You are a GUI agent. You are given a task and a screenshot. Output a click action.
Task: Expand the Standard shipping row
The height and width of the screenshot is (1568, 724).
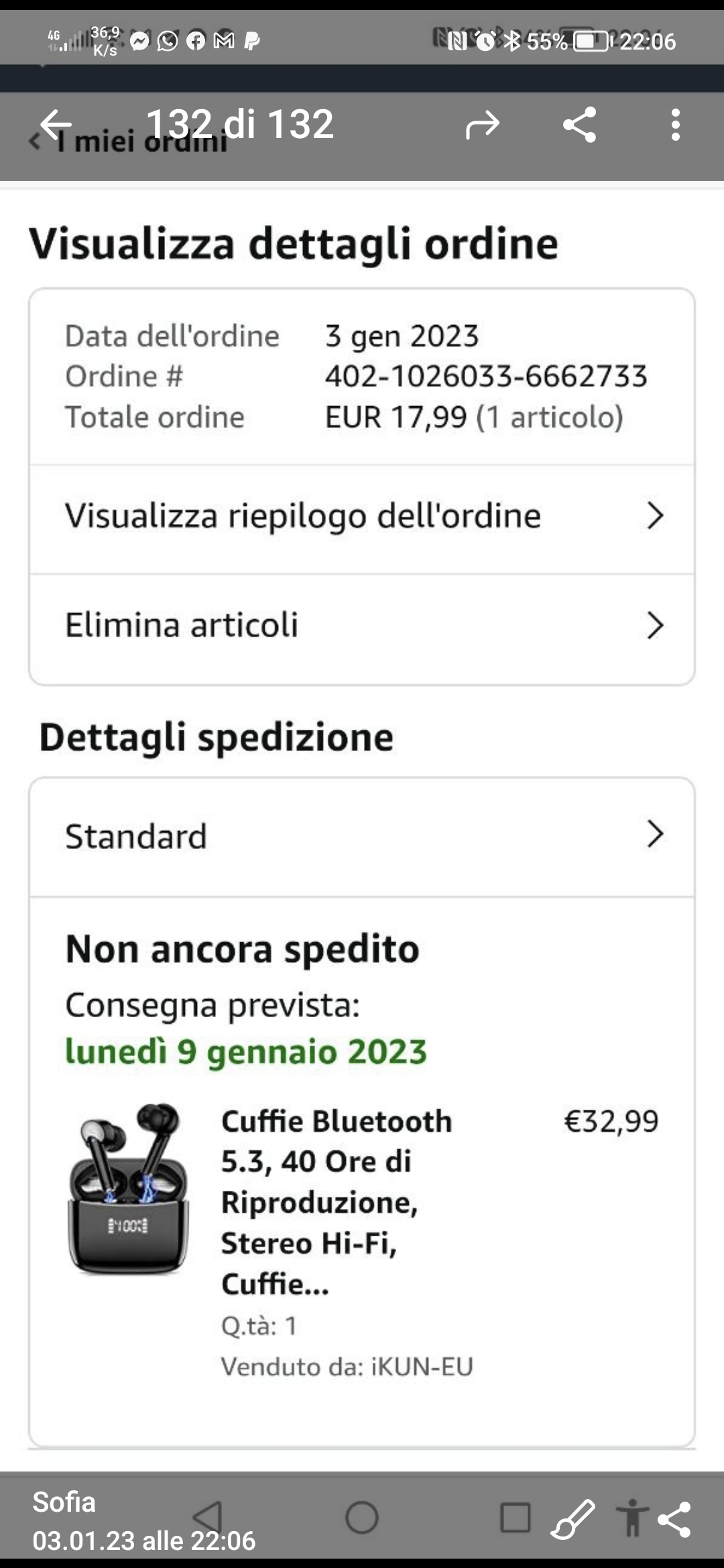(362, 836)
